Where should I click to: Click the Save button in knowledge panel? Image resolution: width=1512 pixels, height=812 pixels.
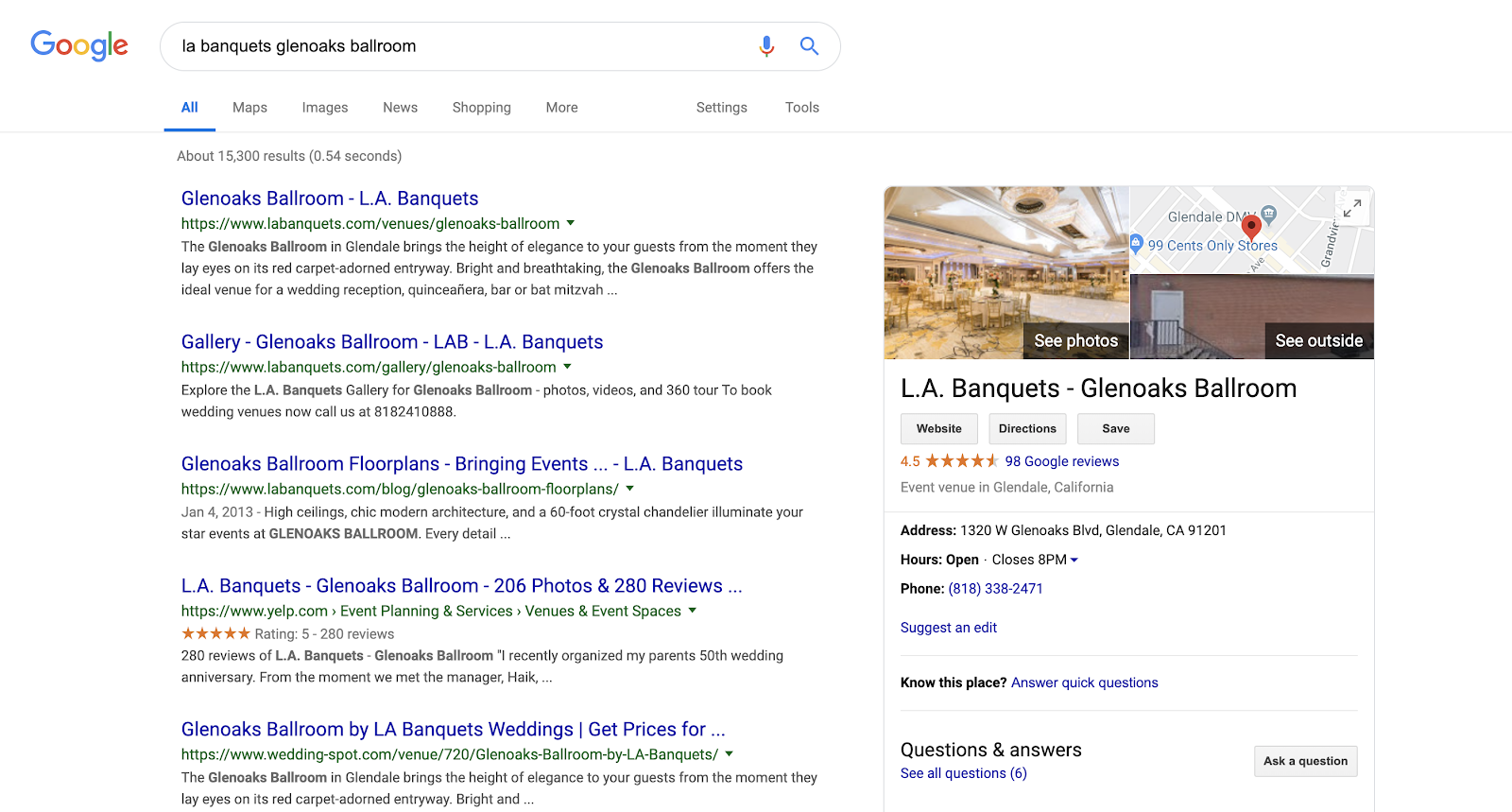[x=1116, y=428]
